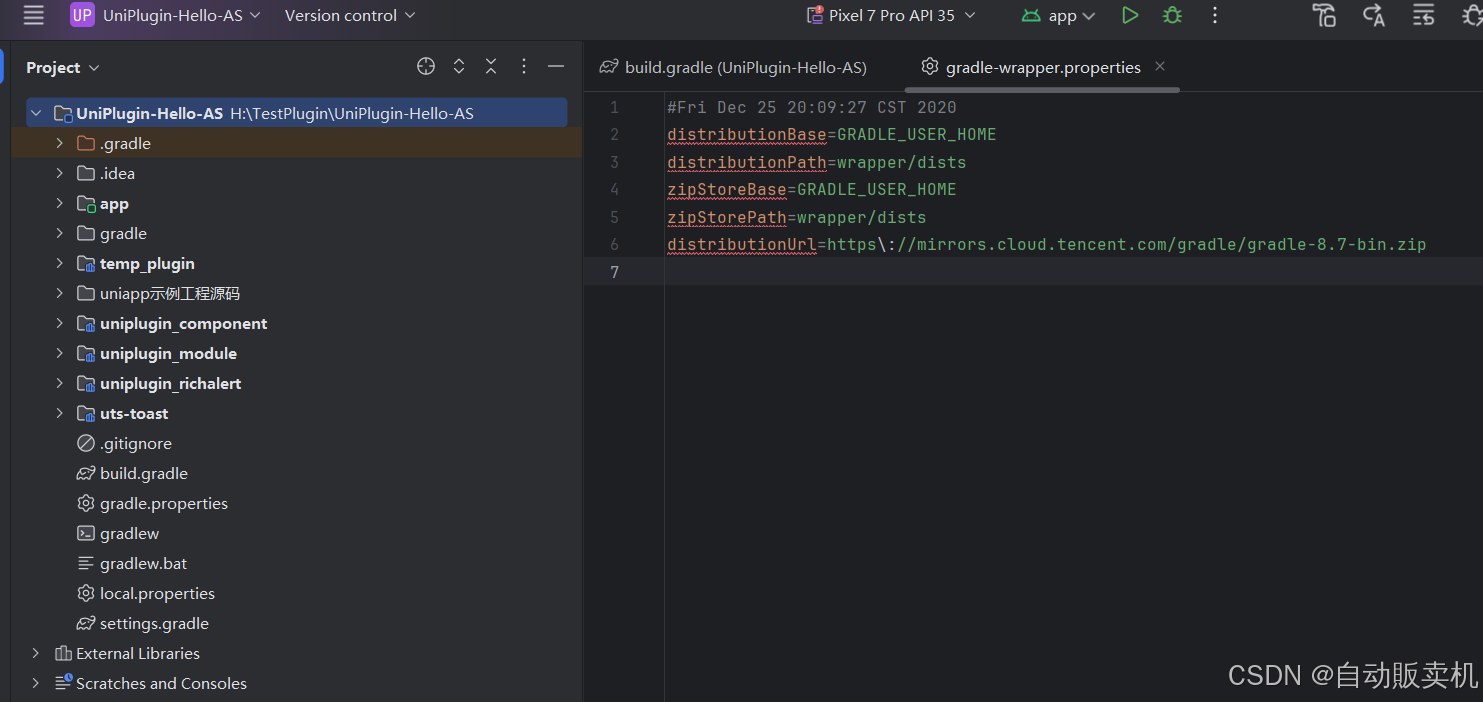Click the zipStorePath=wrapper/dists line
Viewport: 1483px width, 702px height.
(797, 217)
